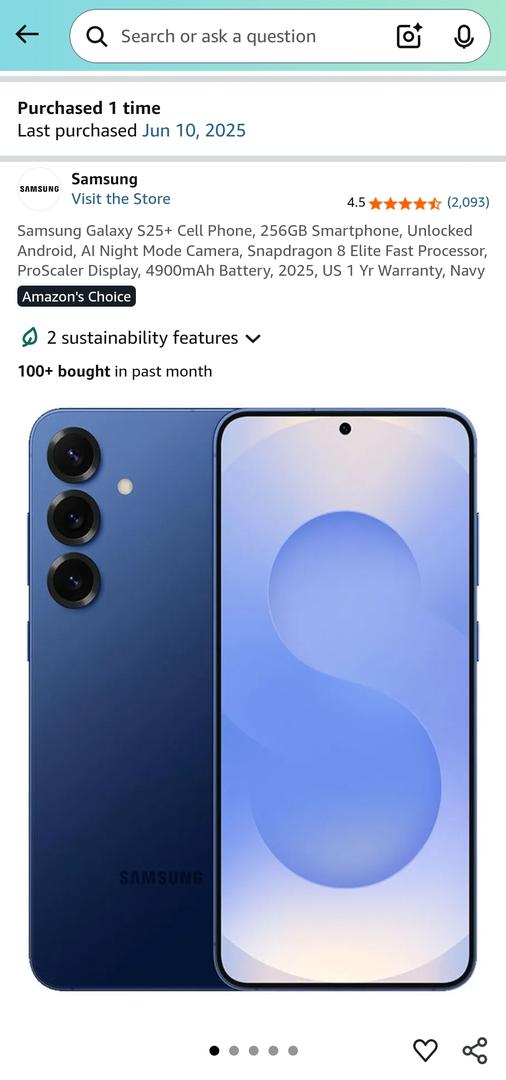This screenshot has height=1080, width=506.
Task: Open camera lens visual search
Action: 409,36
